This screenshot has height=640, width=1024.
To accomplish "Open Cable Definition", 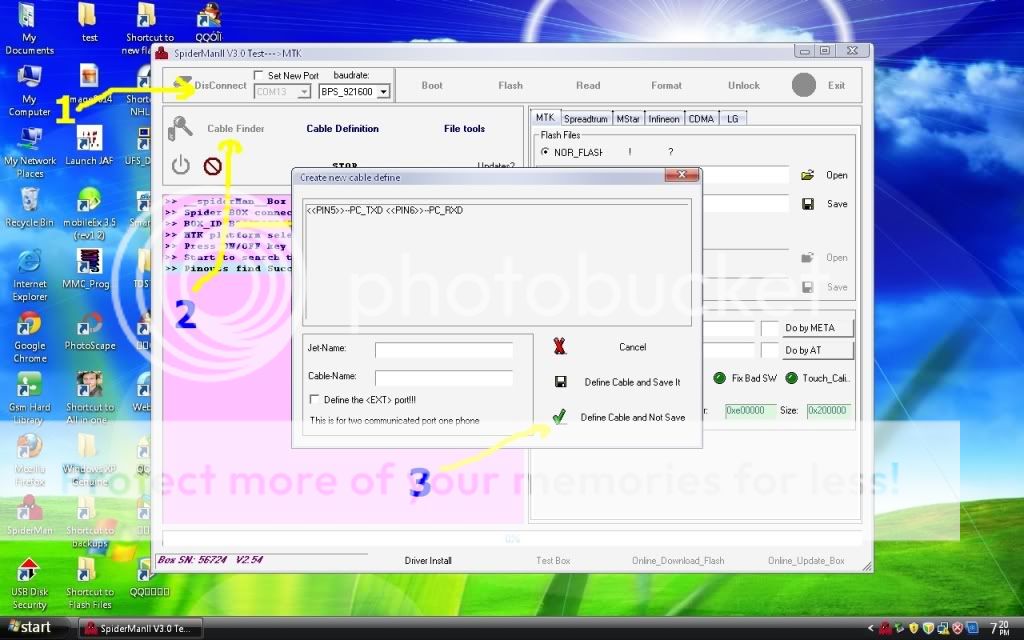I will pyautogui.click(x=342, y=129).
